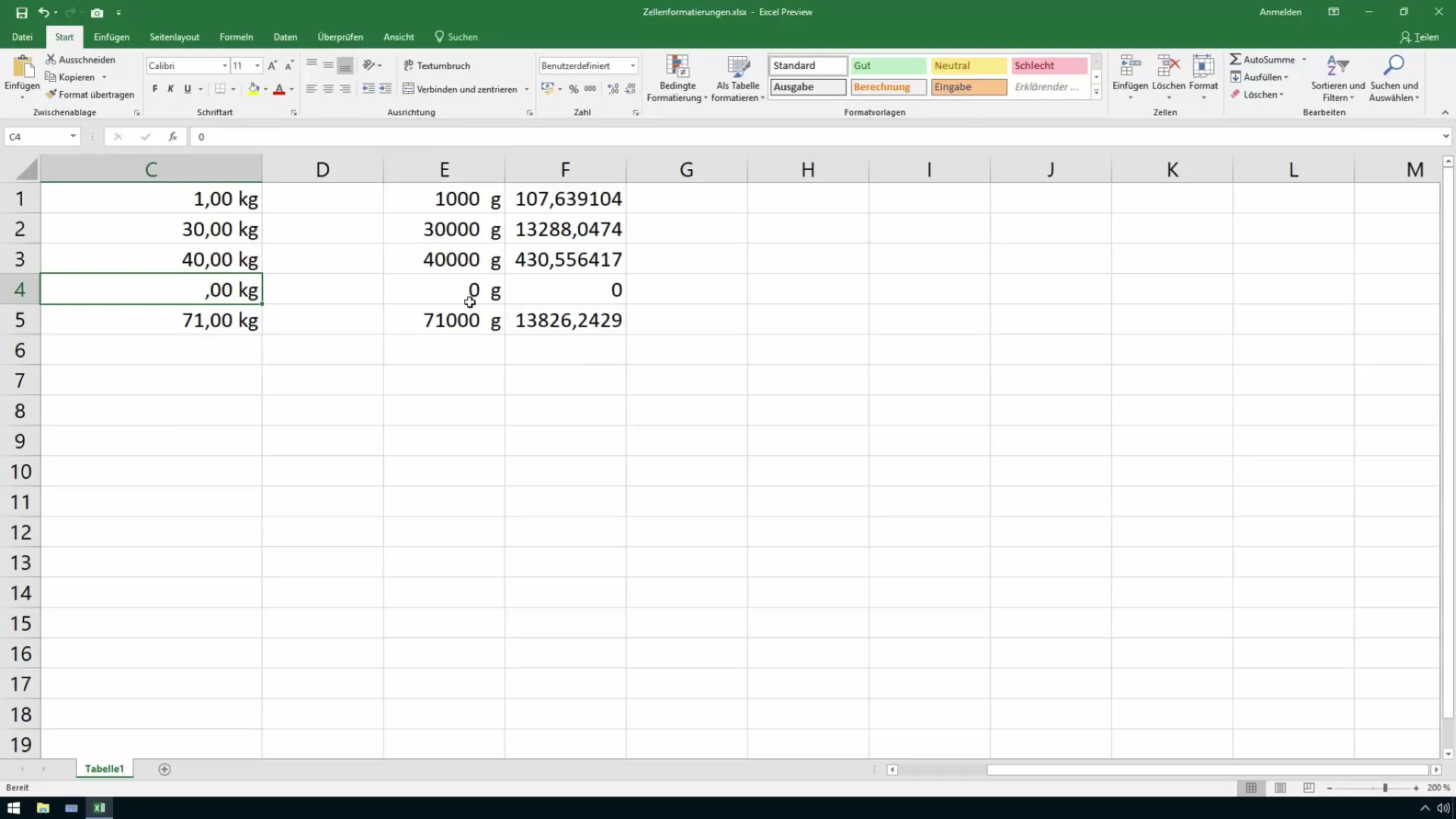Apply the Neutral cell style
The image size is (1456, 819).
pos(968,66)
